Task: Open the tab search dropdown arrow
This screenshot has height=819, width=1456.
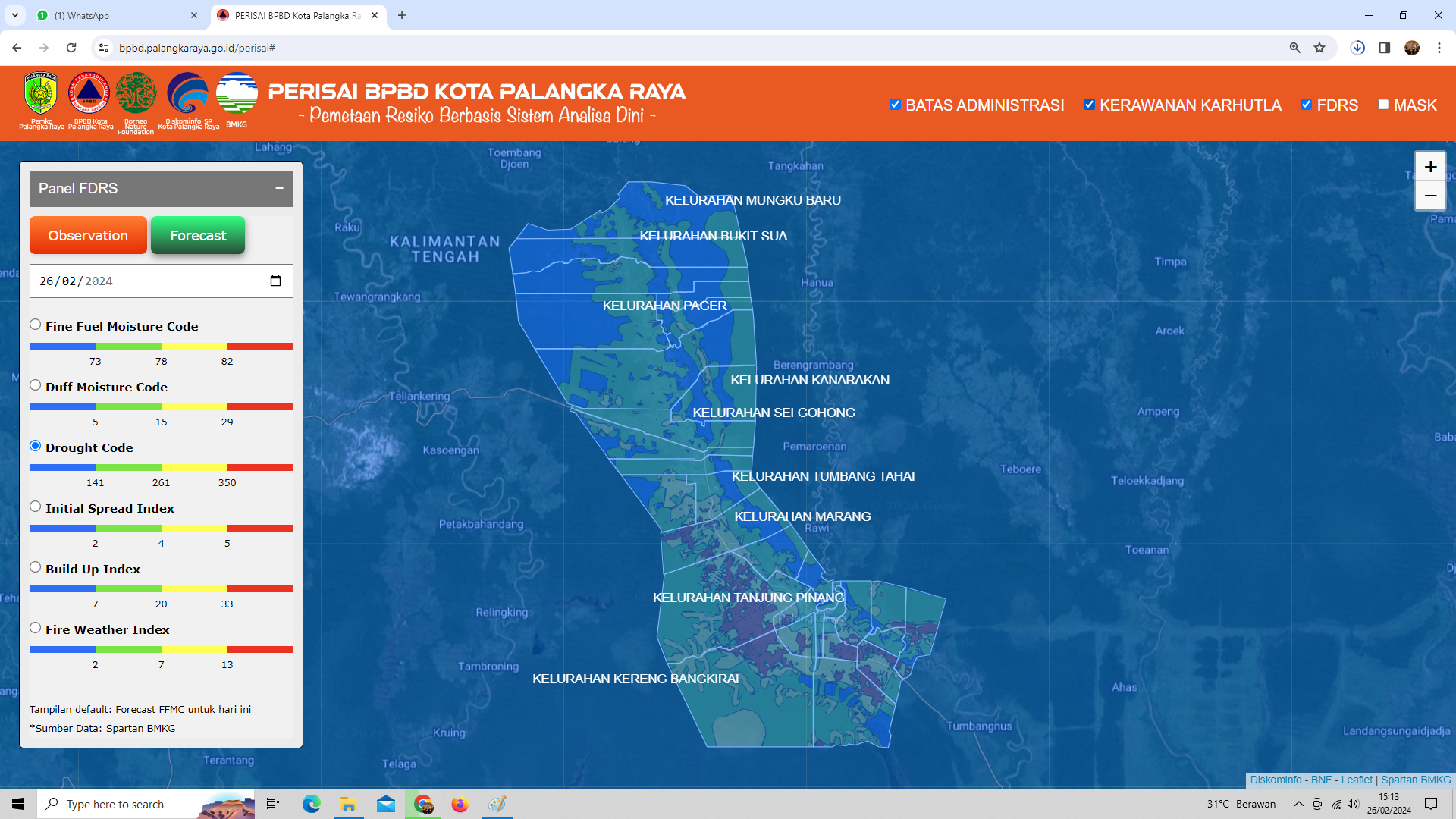Action: (15, 15)
